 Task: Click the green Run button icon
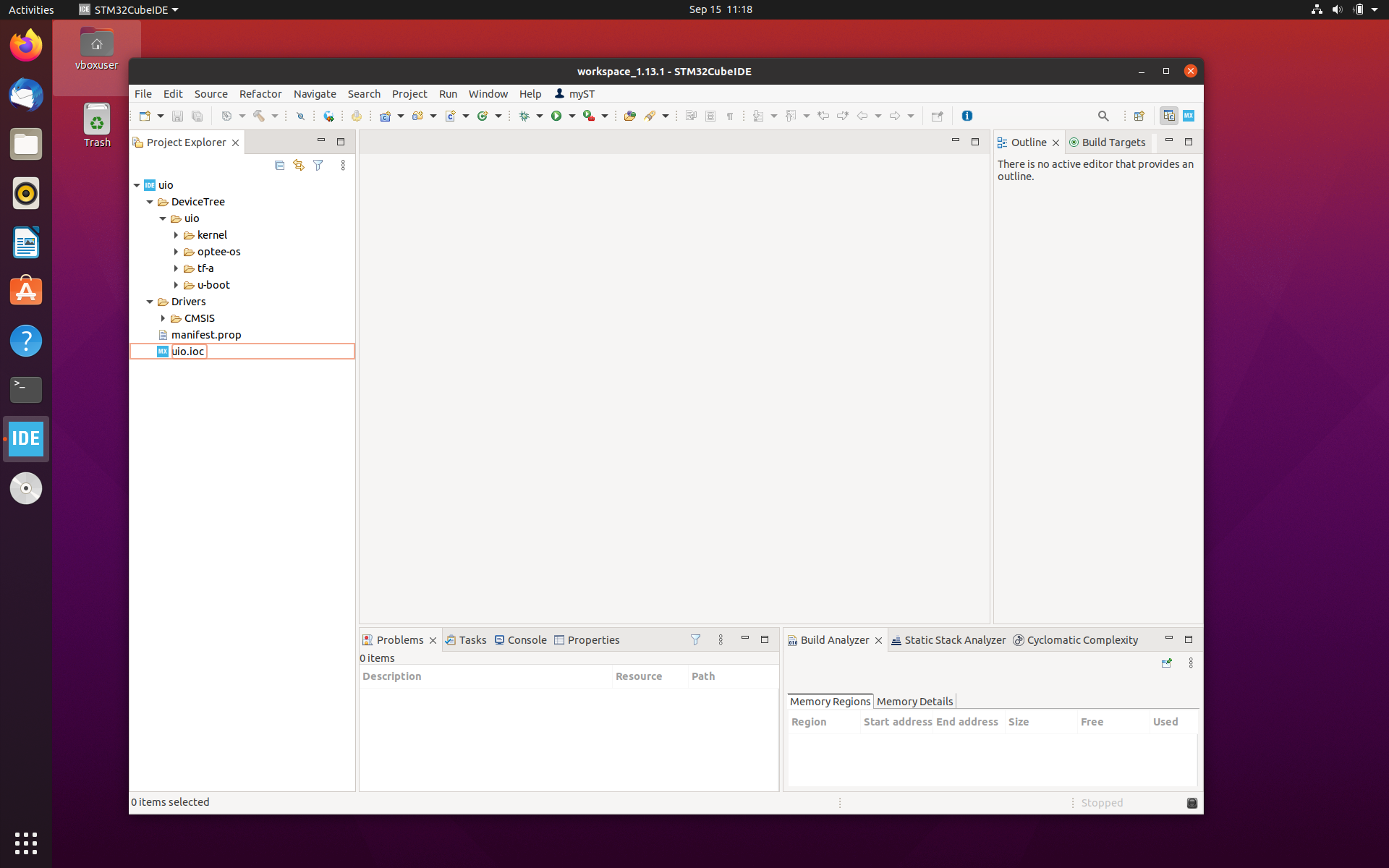[556, 116]
